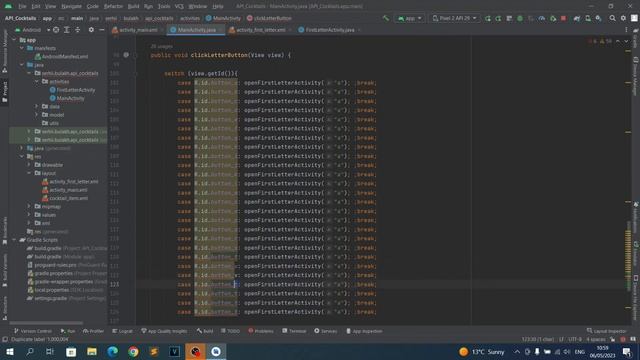
Task: Select FirstLetterActivity in project tree
Action: click(73, 90)
